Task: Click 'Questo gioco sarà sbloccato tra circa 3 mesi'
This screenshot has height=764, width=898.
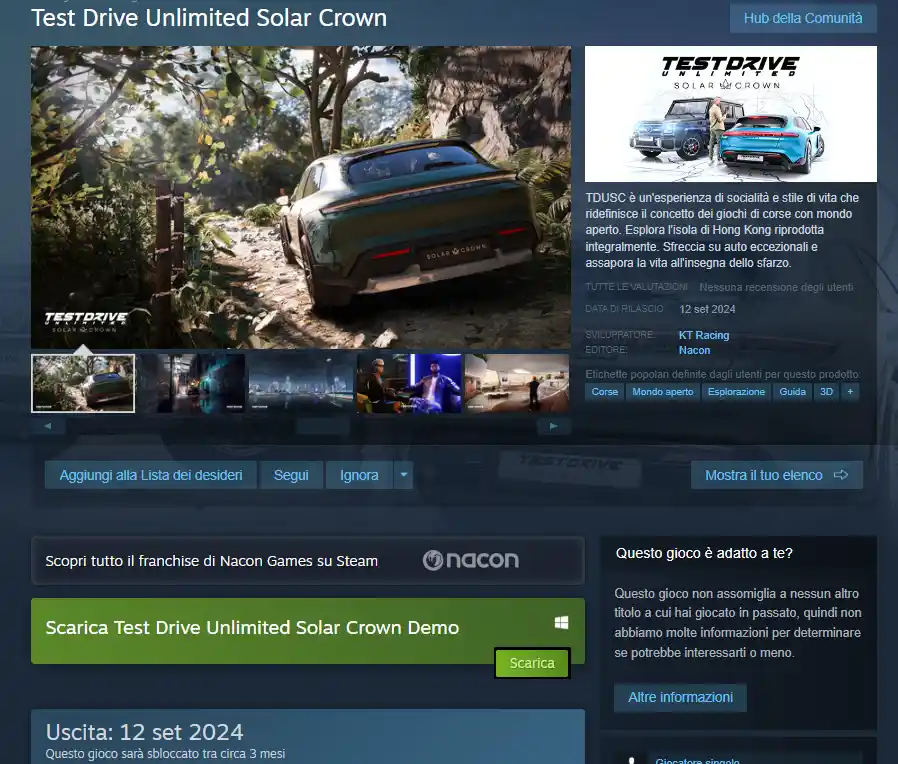Action: (x=165, y=754)
